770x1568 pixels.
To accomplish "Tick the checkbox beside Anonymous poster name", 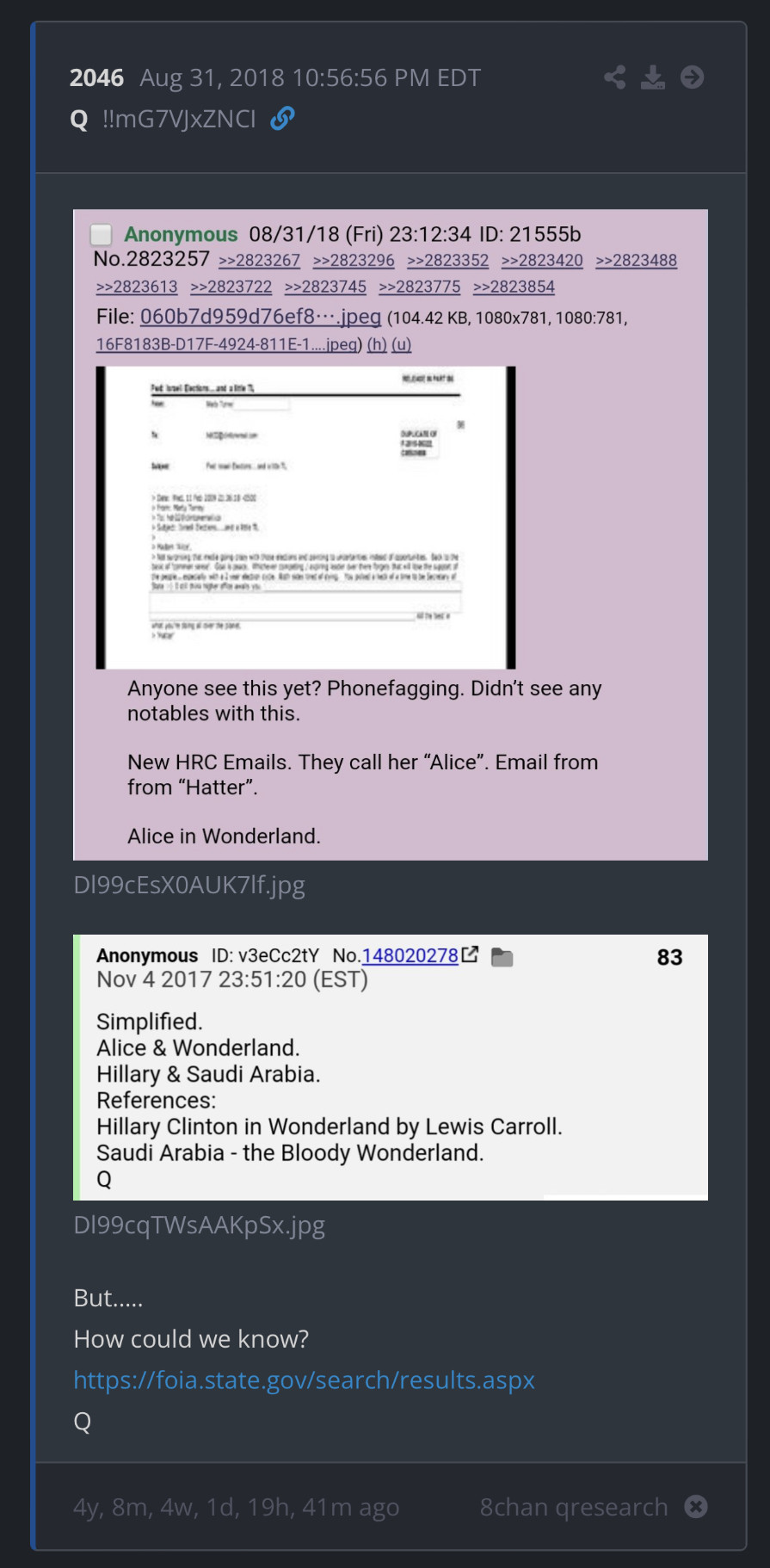I will pyautogui.click(x=102, y=234).
